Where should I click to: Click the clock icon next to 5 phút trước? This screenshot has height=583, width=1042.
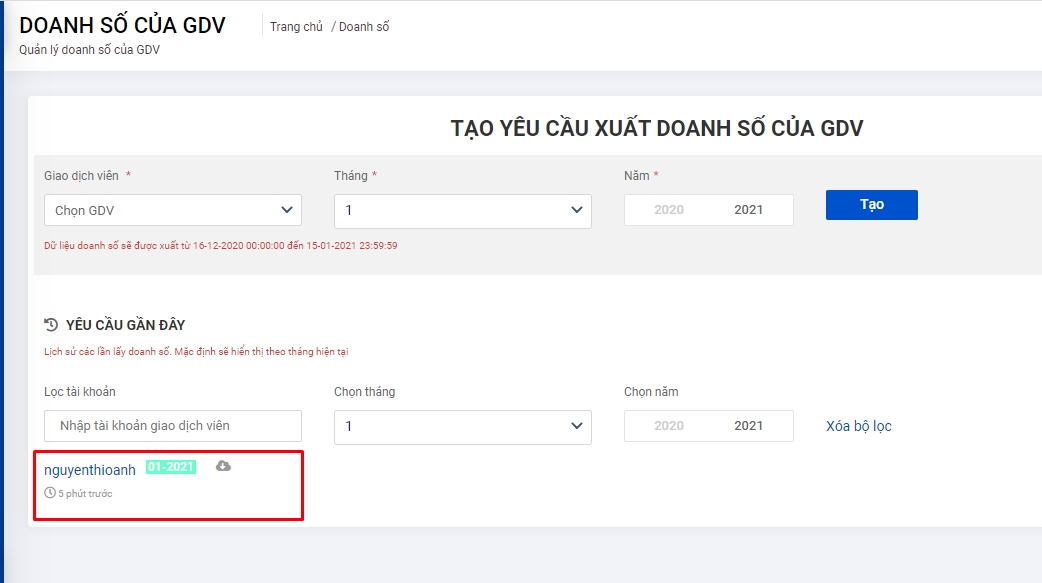point(50,493)
